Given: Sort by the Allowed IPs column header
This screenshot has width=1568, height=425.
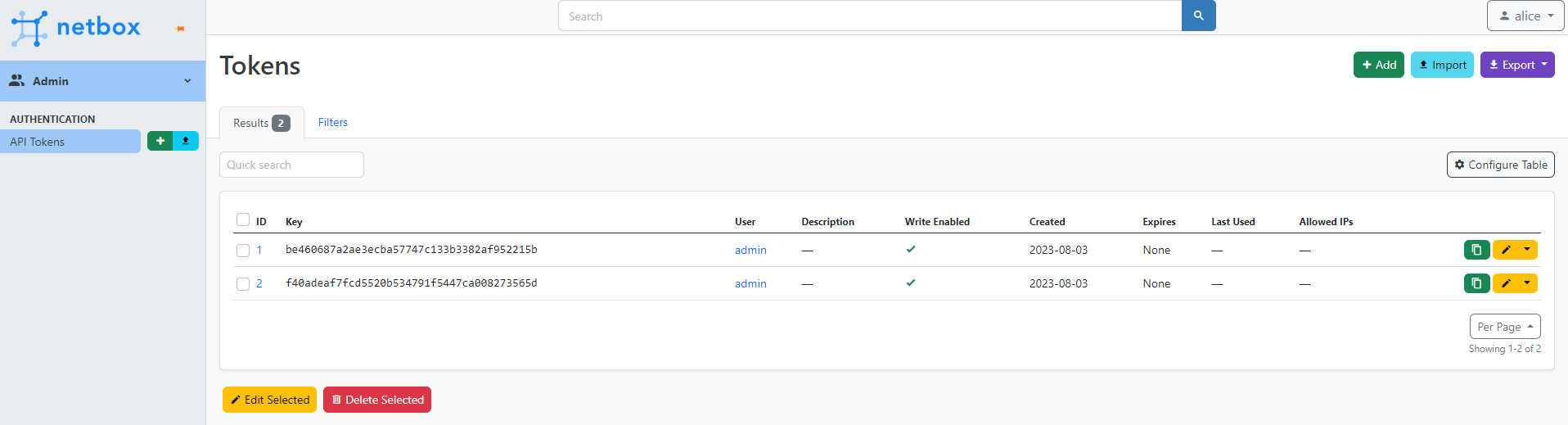Looking at the screenshot, I should 1326,222.
